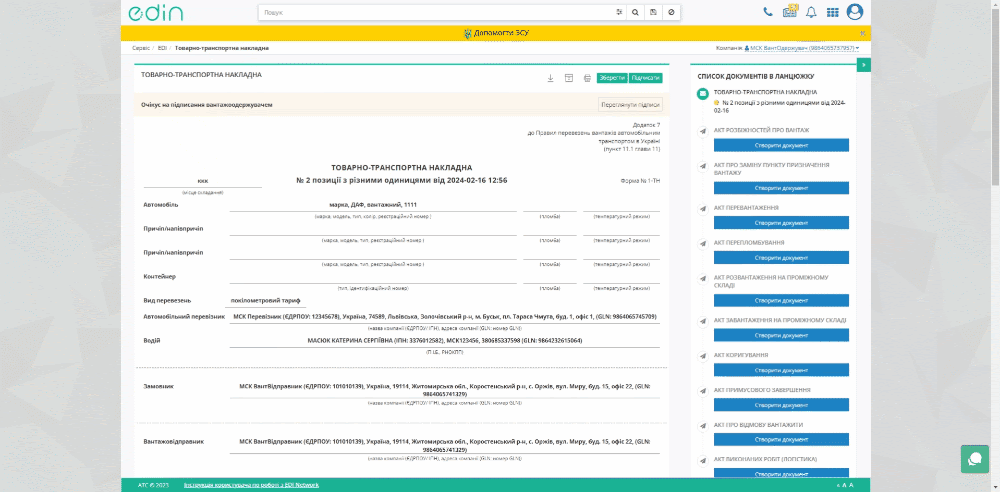
Task: Click the EDI breadcrumb
Action: [162, 48]
